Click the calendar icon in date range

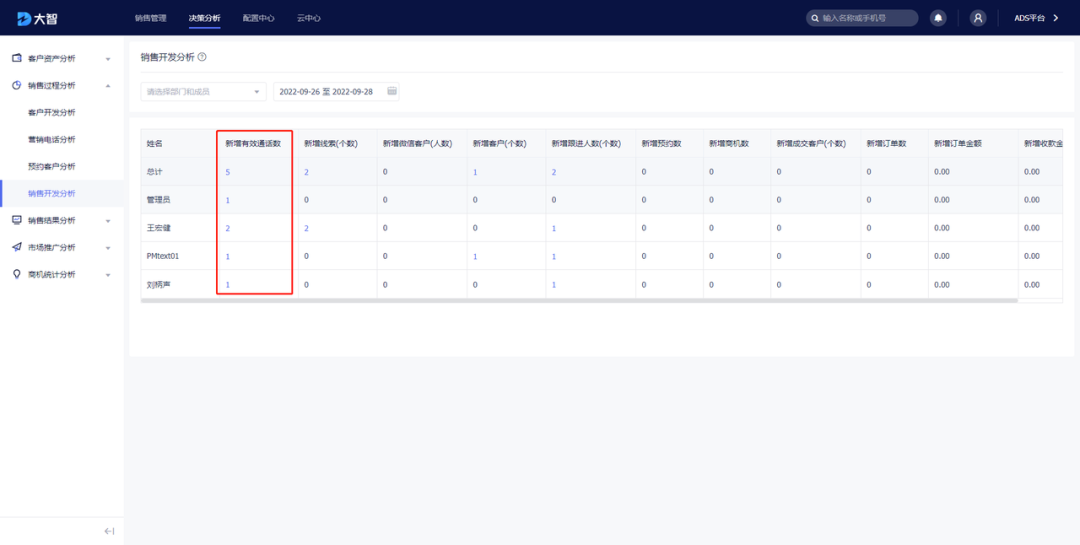coord(392,92)
